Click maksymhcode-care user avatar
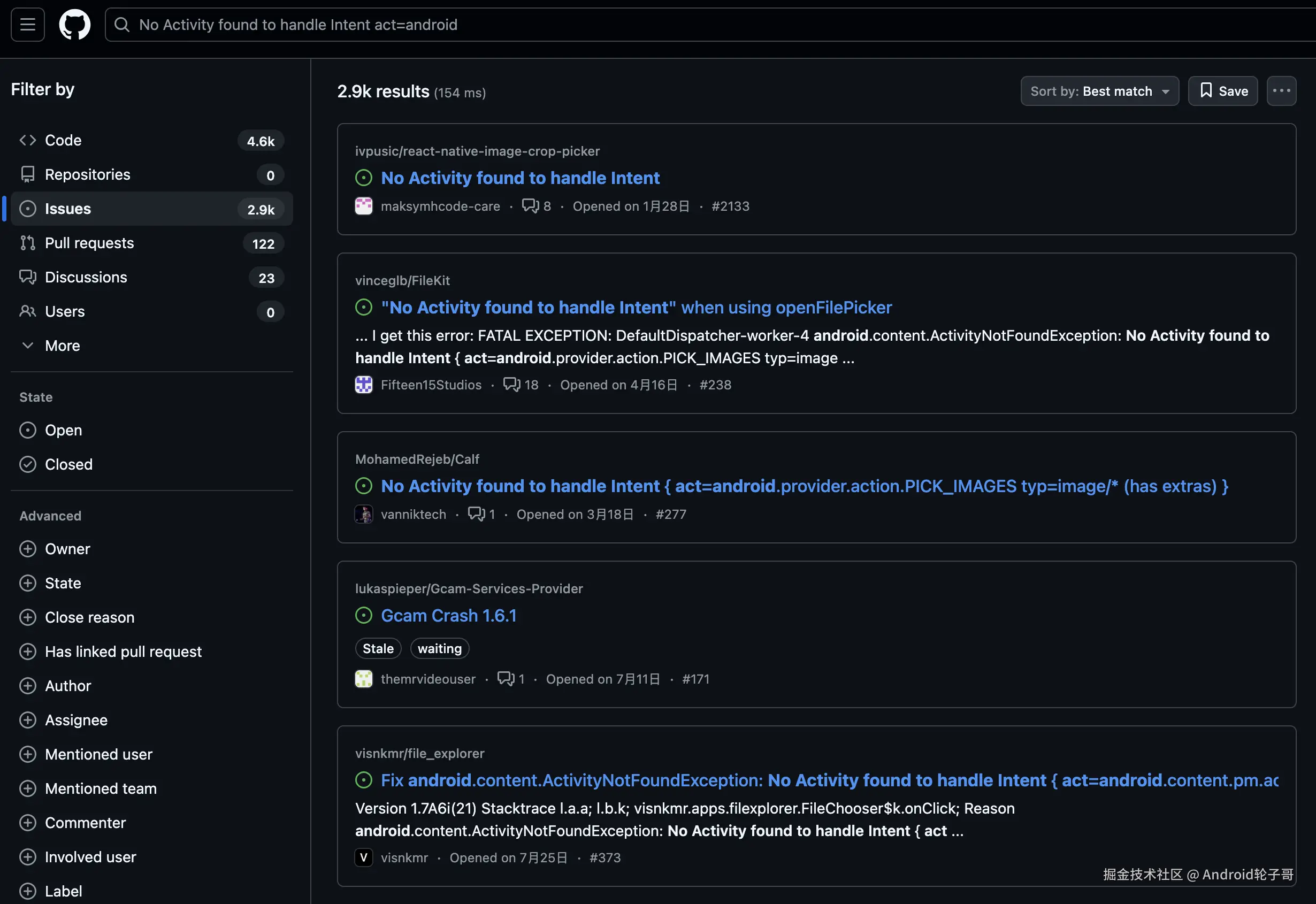1316x904 pixels. coord(363,206)
